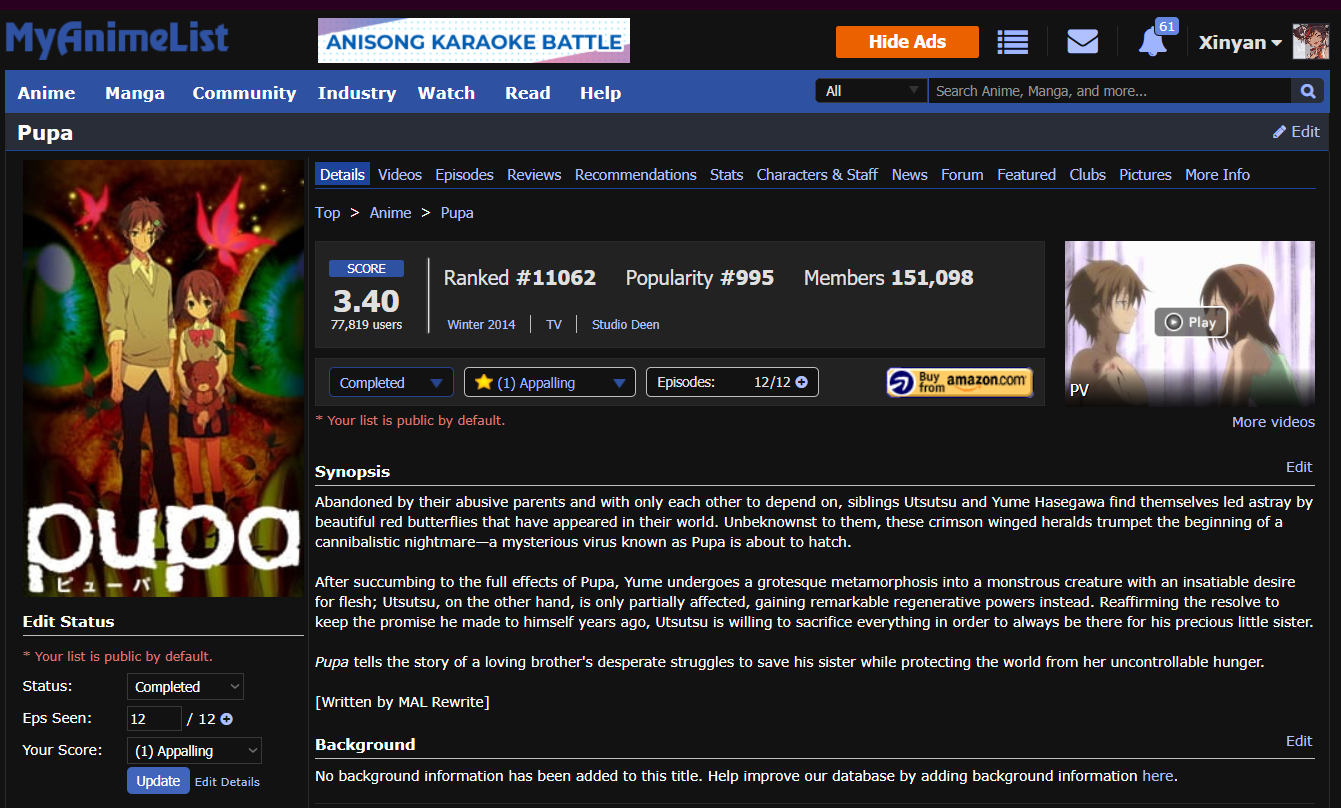Image resolution: width=1341 pixels, height=808 pixels.
Task: Open the Manga menu in navigation bar
Action: (135, 93)
